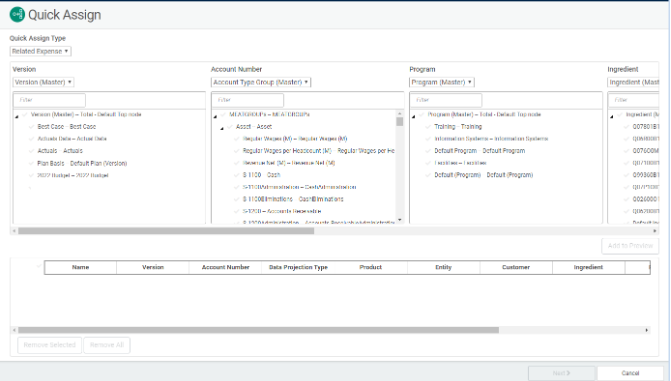Check S-1200 Accounts Receivable account
The width and height of the screenshot is (671, 381).
[237, 211]
